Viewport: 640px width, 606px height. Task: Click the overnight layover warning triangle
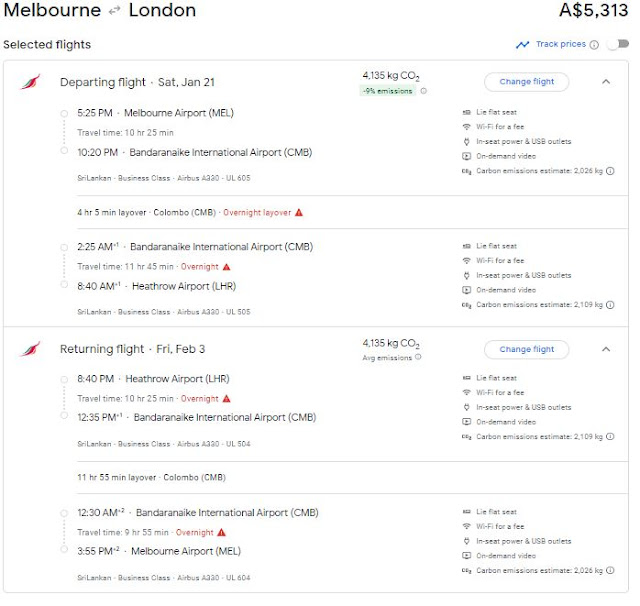tap(299, 213)
